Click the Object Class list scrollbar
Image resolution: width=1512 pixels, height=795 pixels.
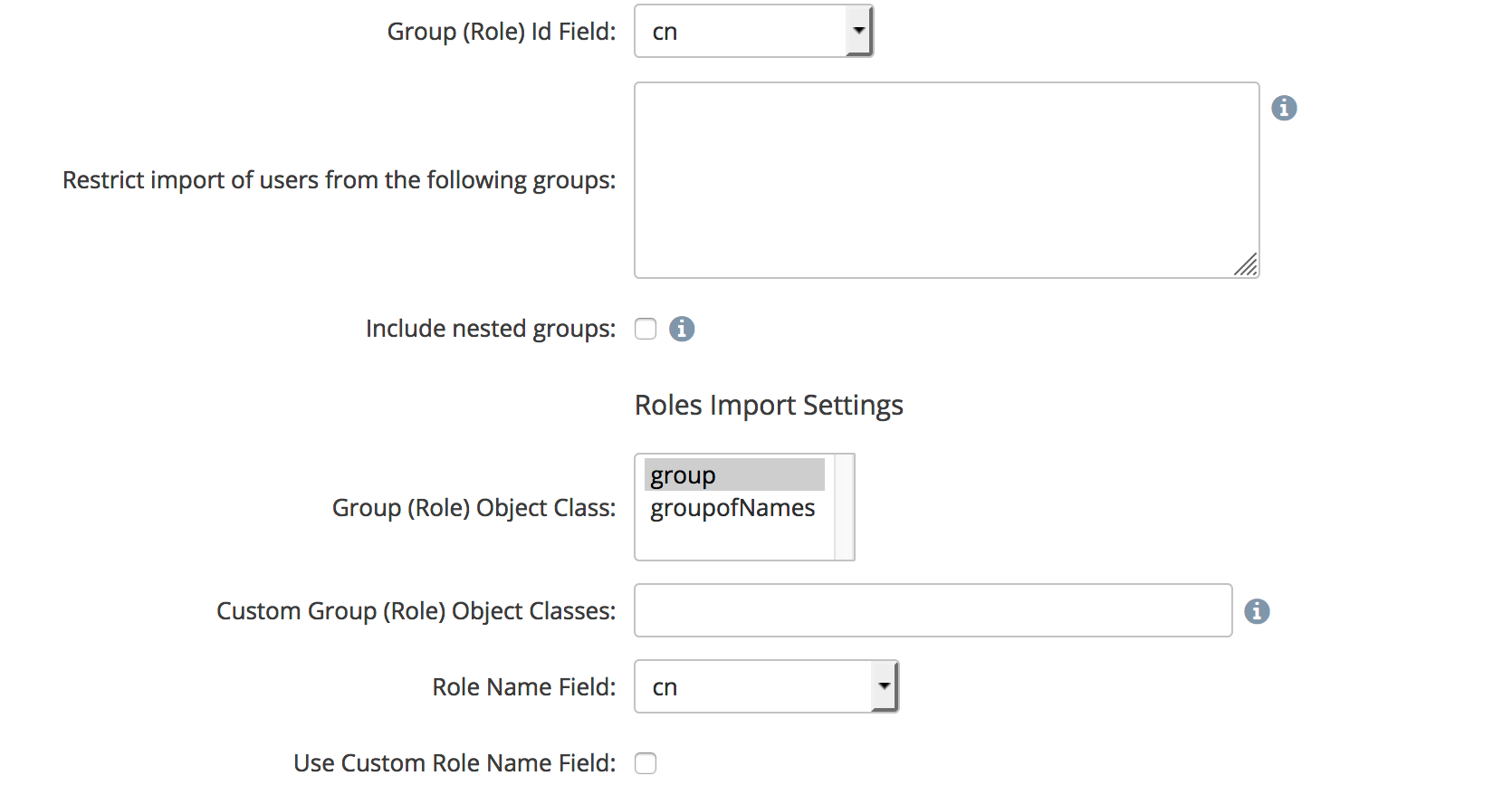pos(844,507)
